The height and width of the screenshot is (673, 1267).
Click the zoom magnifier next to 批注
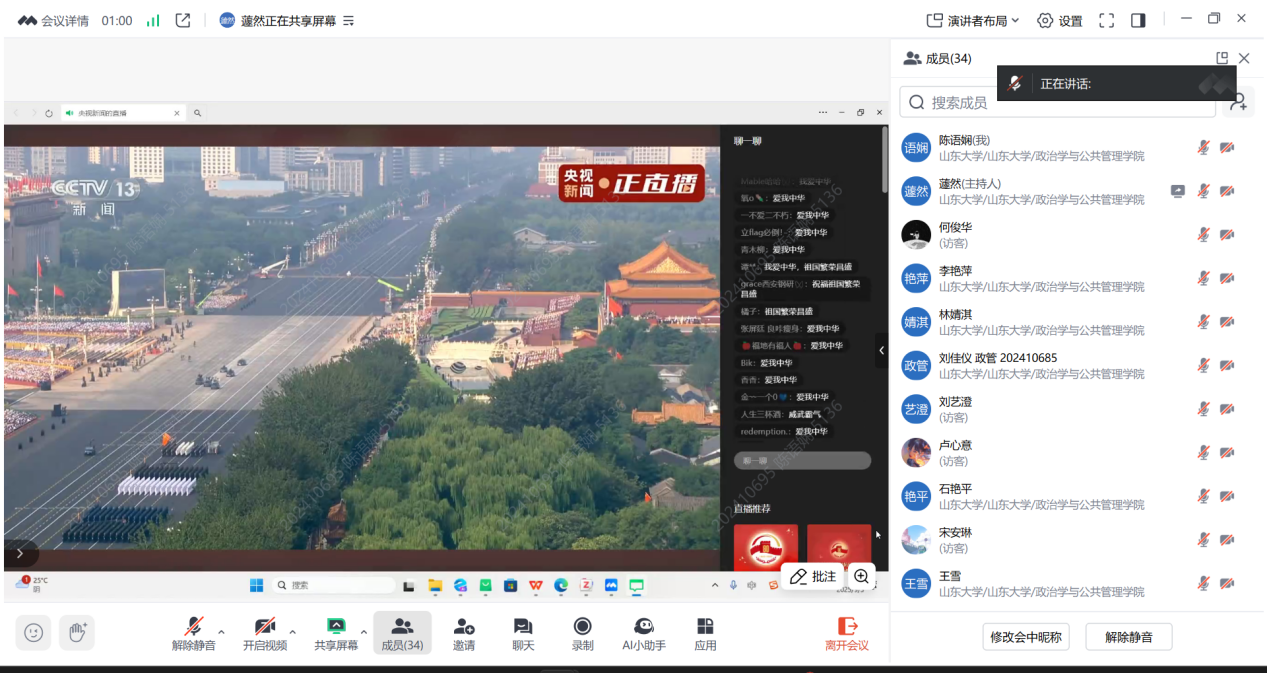tap(861, 577)
